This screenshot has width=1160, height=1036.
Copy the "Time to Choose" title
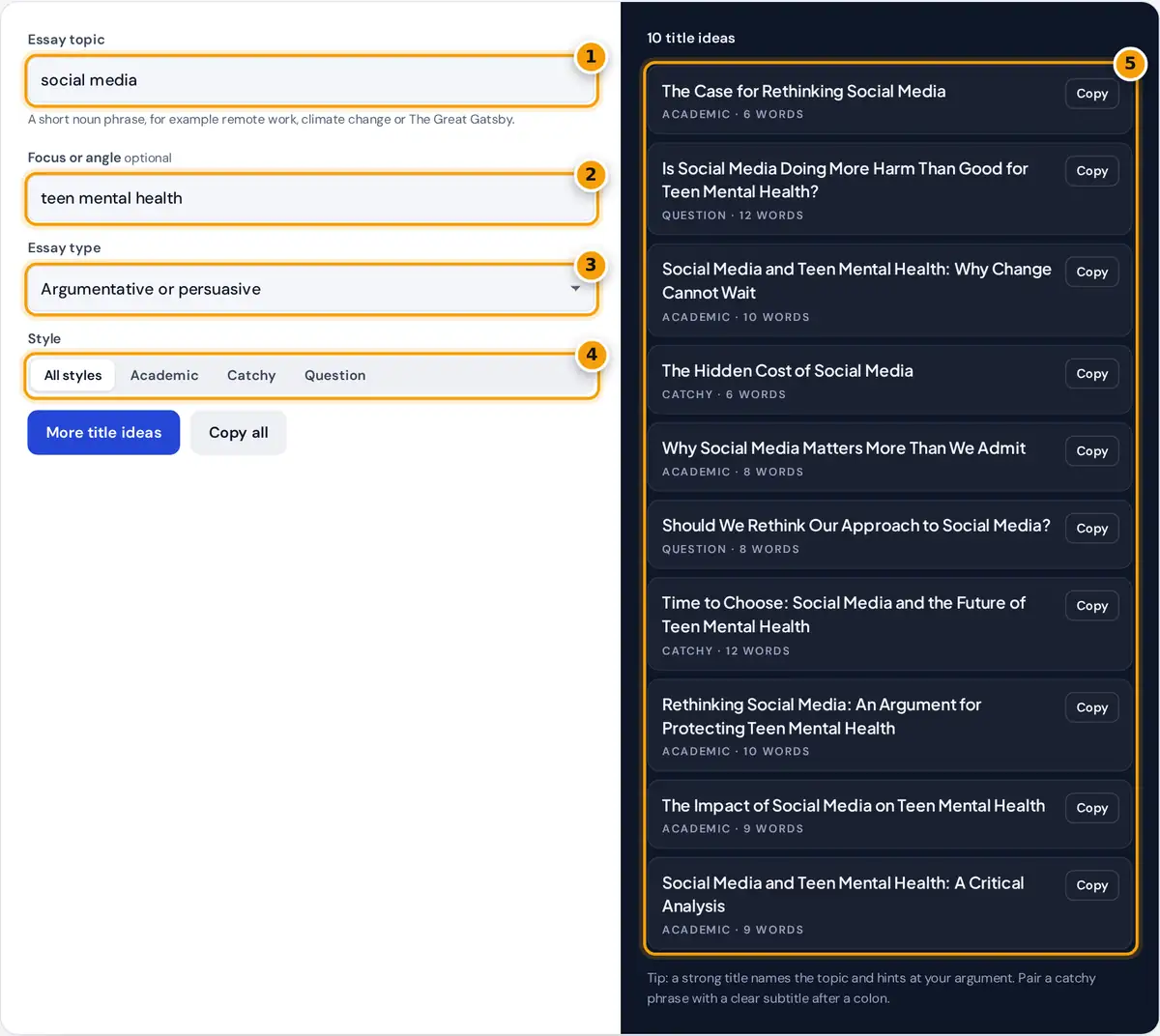[x=1092, y=606]
